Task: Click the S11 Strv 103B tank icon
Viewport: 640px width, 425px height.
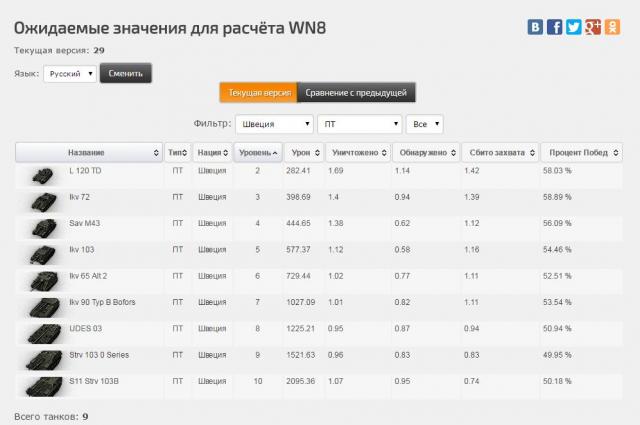Action: 43,384
